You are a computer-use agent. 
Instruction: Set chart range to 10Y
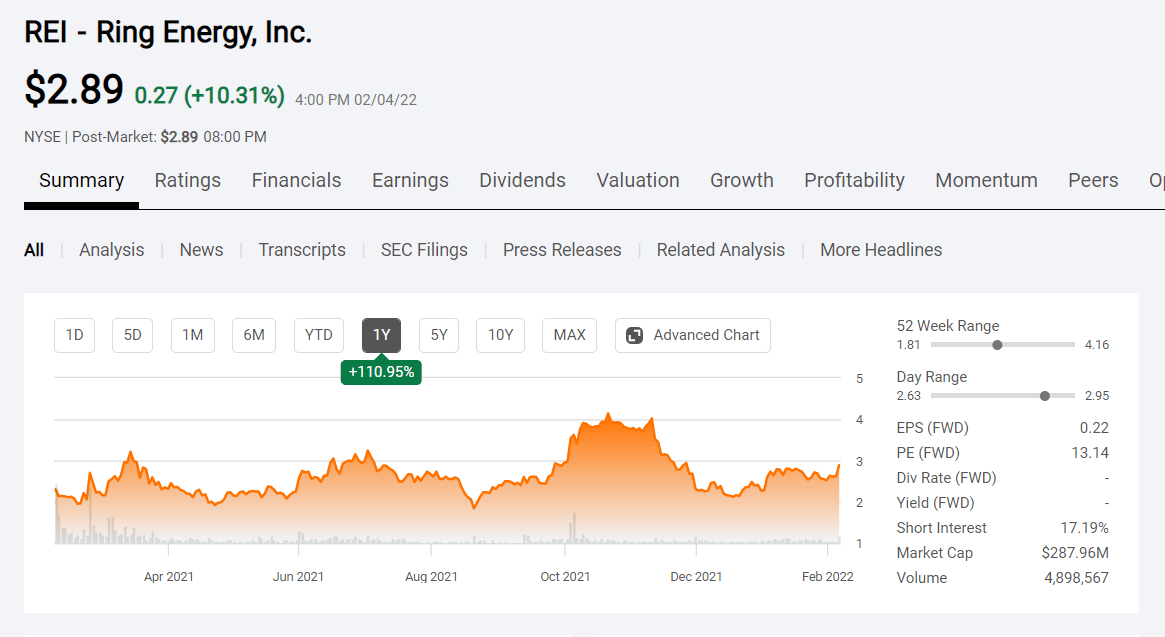500,335
